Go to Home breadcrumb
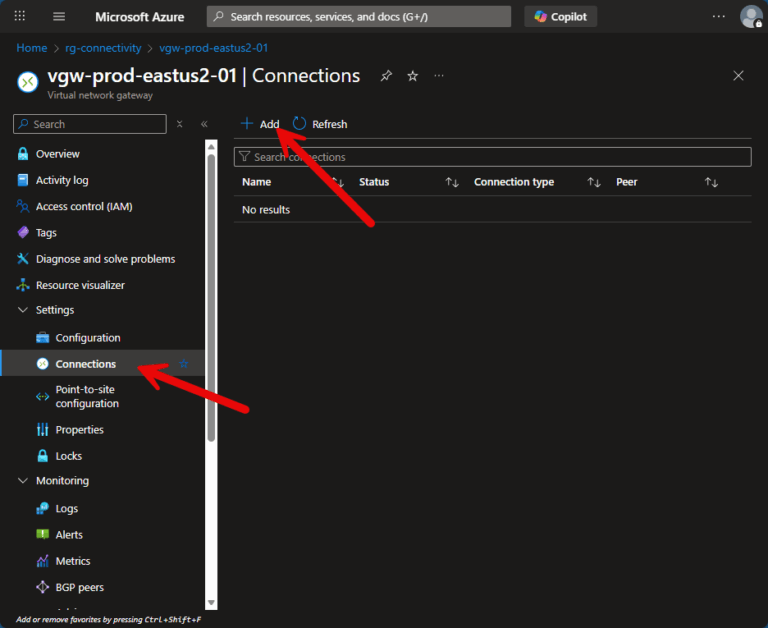 click(32, 48)
